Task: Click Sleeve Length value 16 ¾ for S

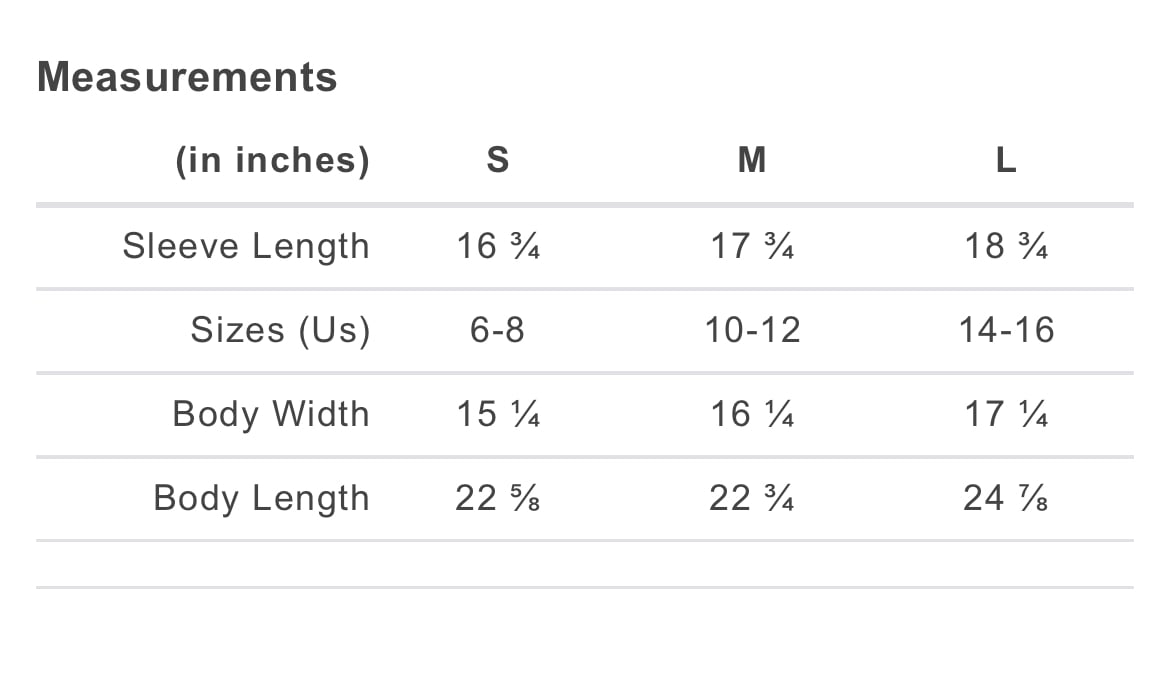Action: click(498, 246)
